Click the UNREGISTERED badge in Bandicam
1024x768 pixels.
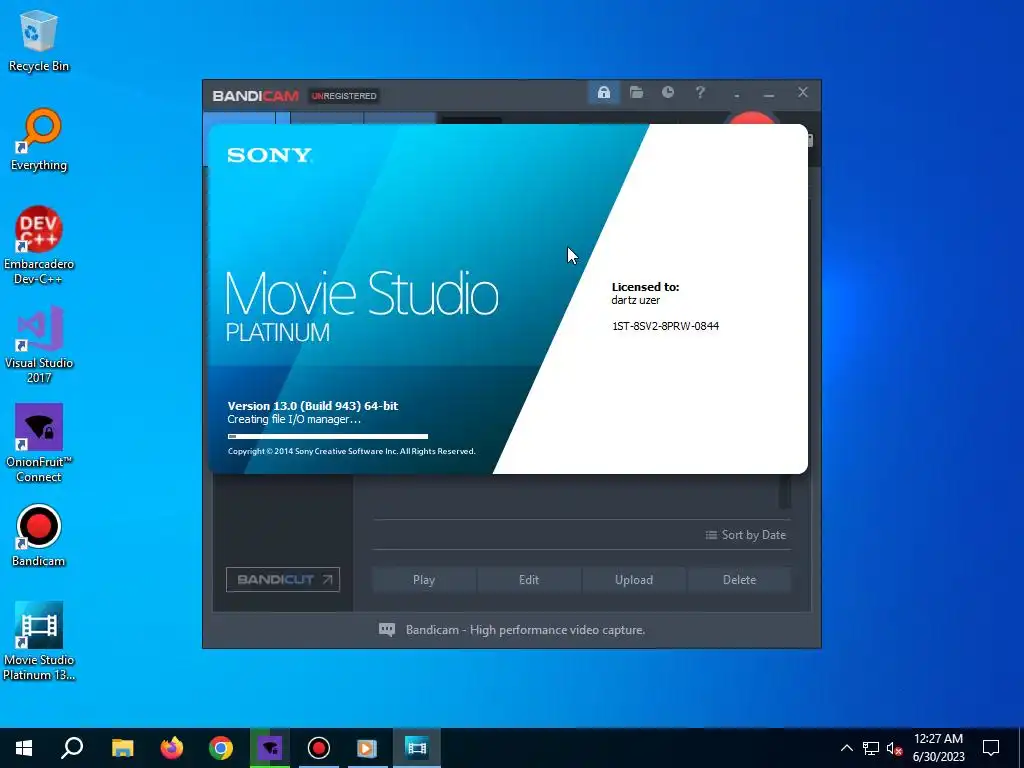344,96
